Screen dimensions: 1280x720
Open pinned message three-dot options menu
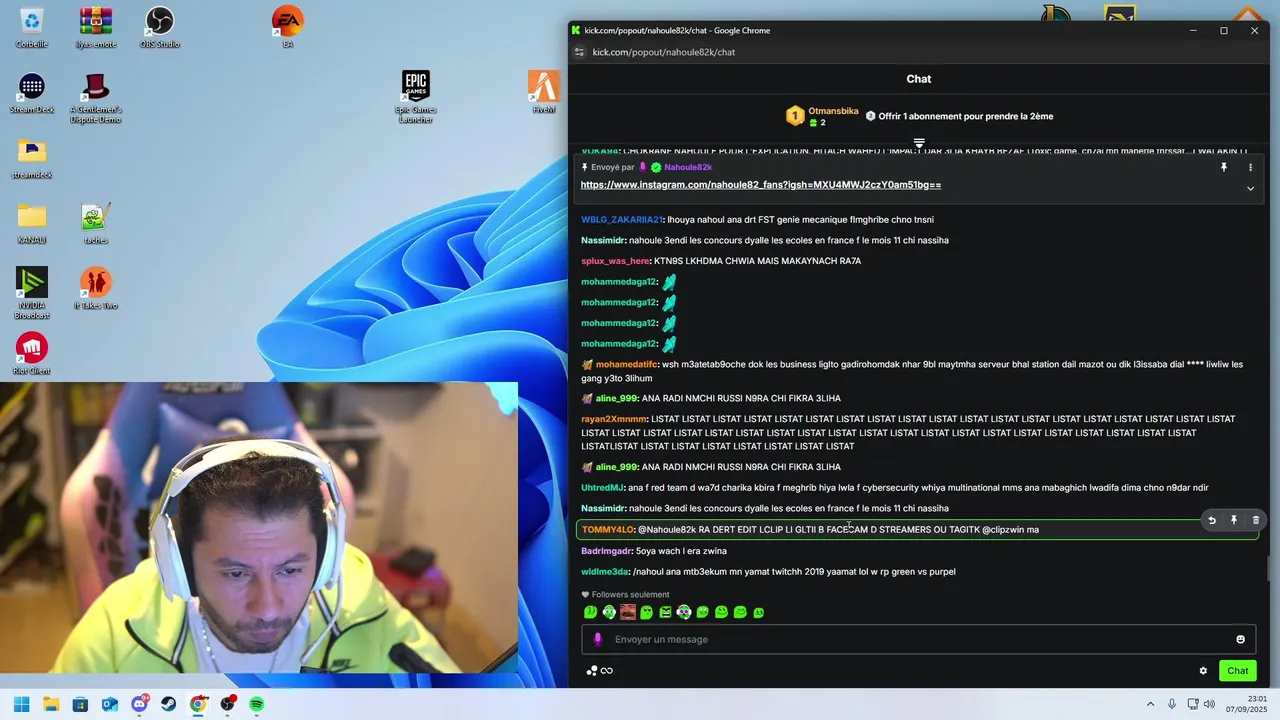pos(1250,167)
